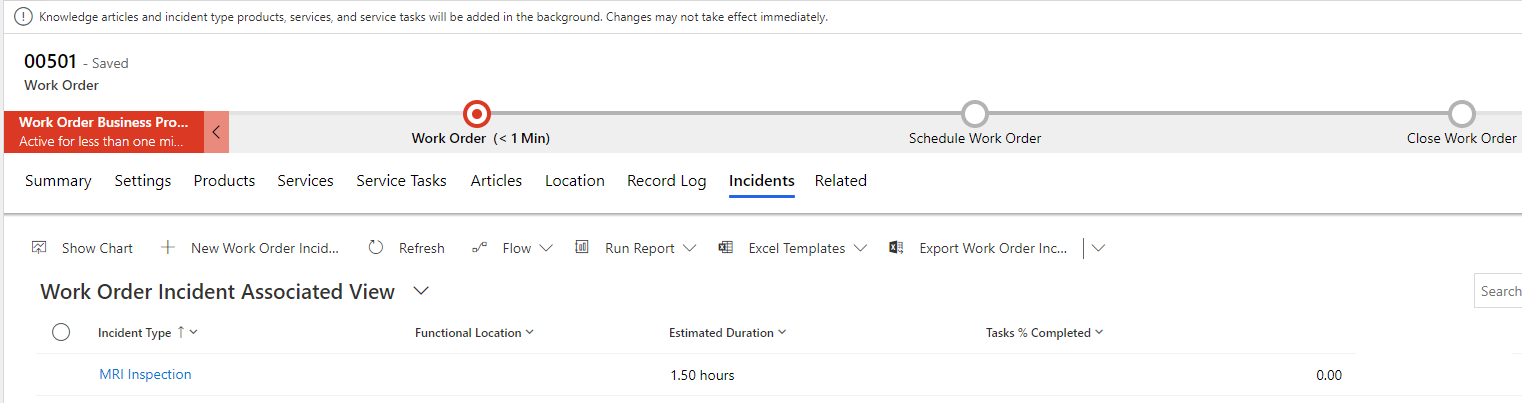Image resolution: width=1522 pixels, height=403 pixels.
Task: Open the more commands overflow chevron
Action: (x=1099, y=248)
